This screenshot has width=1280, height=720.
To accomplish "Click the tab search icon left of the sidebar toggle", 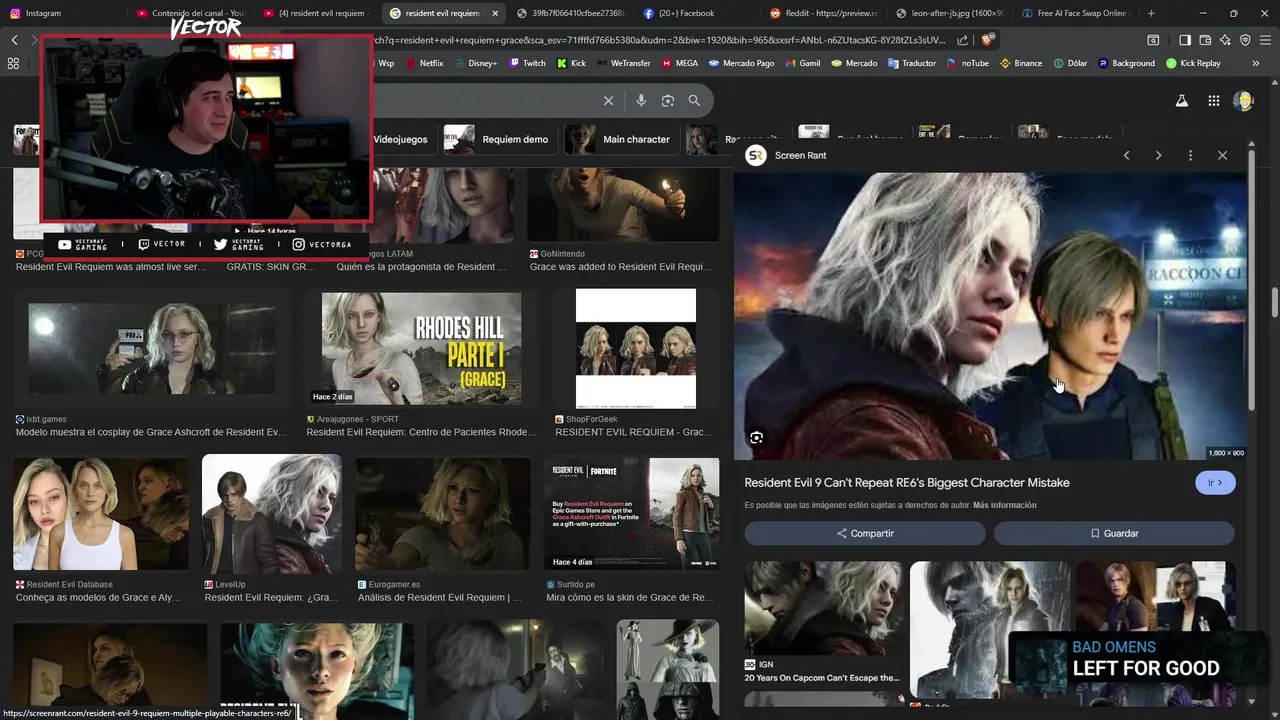I will point(1153,40).
